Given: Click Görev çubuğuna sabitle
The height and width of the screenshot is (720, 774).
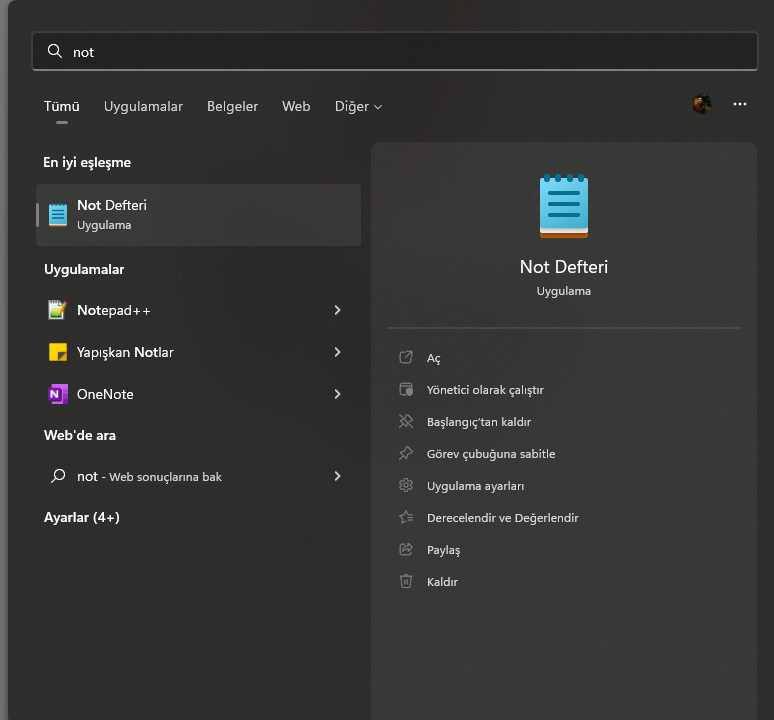Looking at the screenshot, I should pos(490,454).
